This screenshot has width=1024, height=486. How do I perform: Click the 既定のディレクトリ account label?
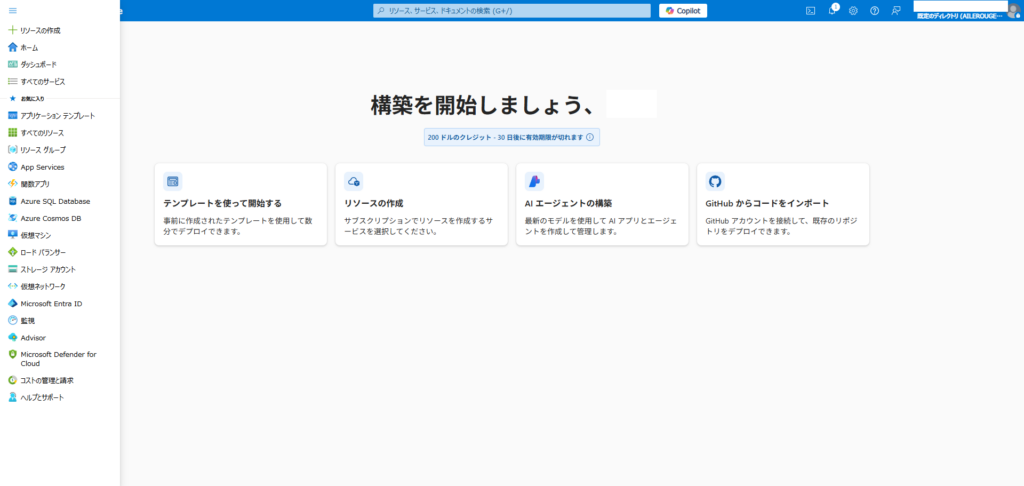tap(959, 16)
